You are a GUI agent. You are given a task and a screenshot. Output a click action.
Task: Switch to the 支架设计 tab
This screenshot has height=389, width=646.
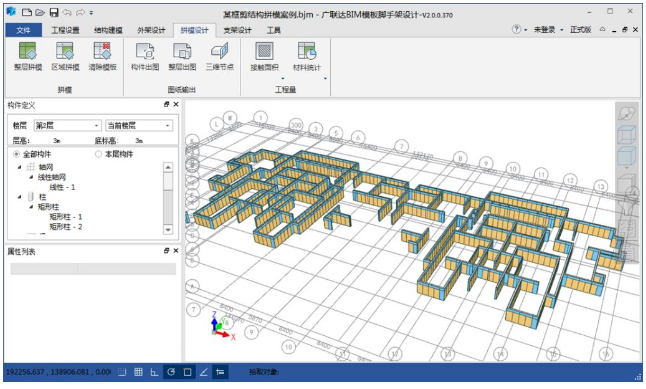pos(237,30)
